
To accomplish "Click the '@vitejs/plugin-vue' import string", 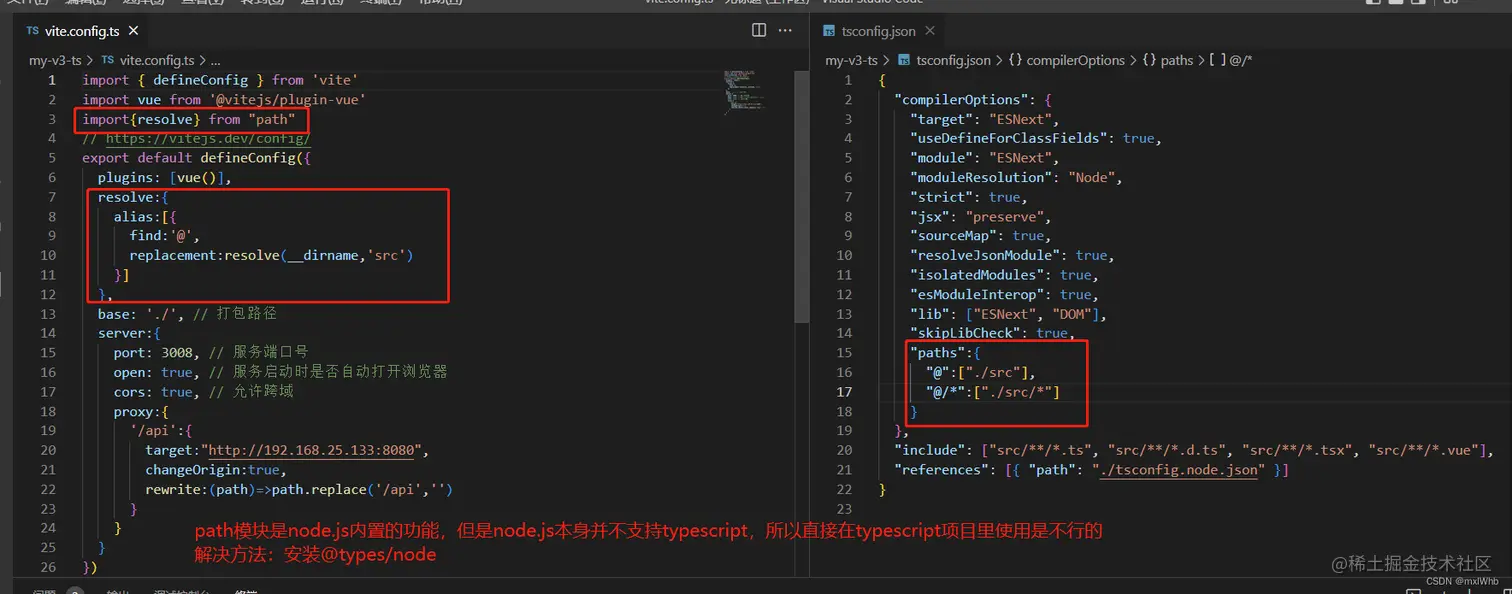I will pos(286,99).
